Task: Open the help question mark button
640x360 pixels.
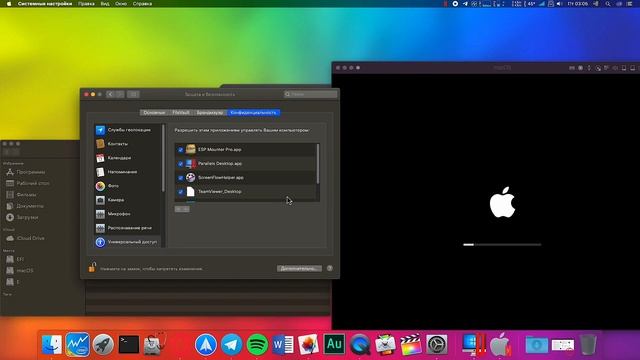Action: [x=330, y=268]
